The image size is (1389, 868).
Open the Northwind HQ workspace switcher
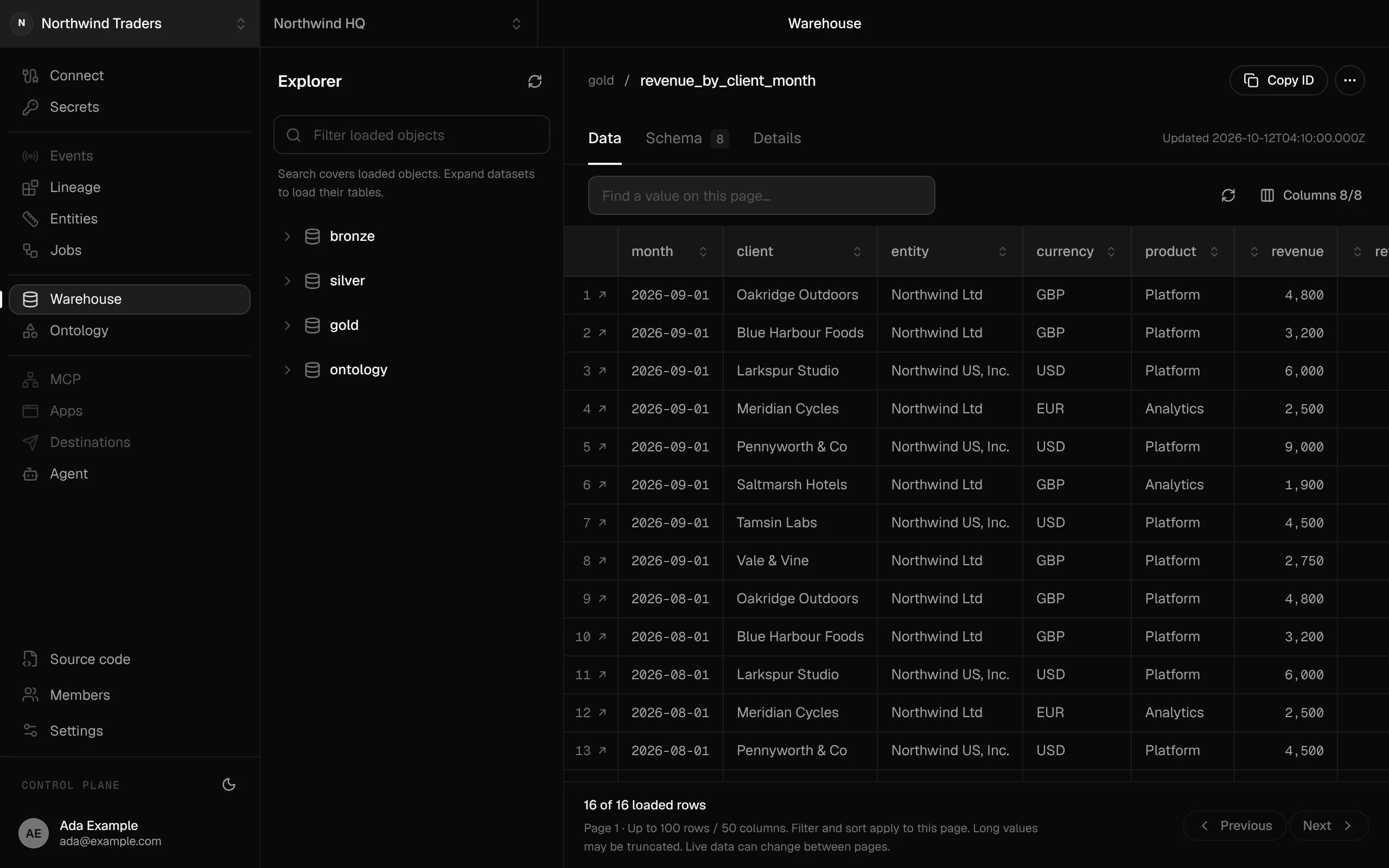[398, 23]
